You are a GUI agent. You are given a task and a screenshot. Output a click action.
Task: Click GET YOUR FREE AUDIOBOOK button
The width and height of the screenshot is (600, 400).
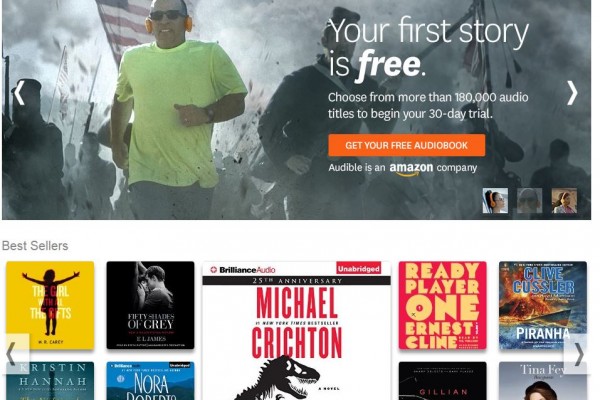(406, 145)
